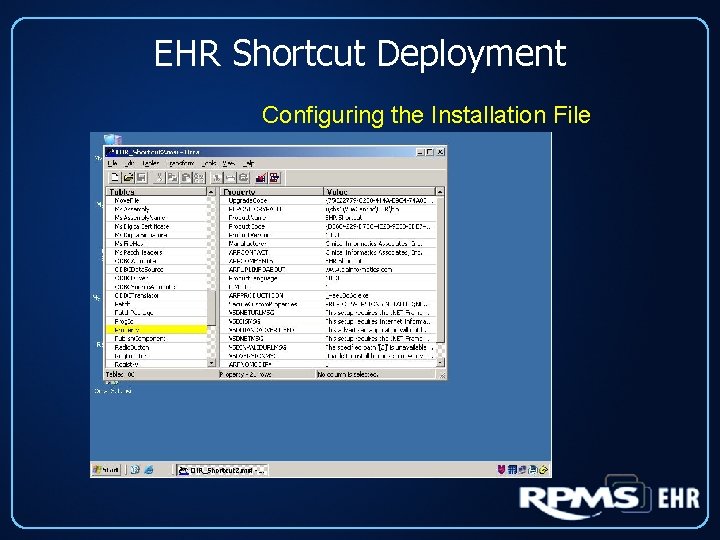
Task: Open the Tables menu
Action: pos(150,163)
